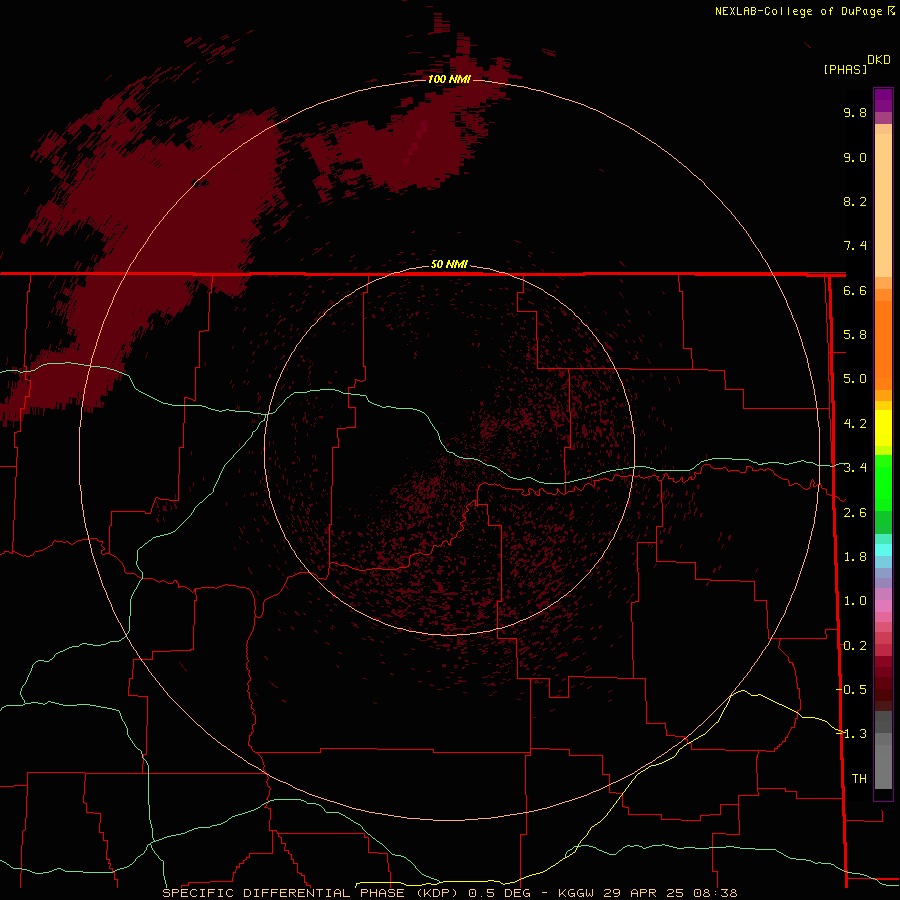Click the 9.0 scale value
The height and width of the screenshot is (900, 900).
point(855,157)
